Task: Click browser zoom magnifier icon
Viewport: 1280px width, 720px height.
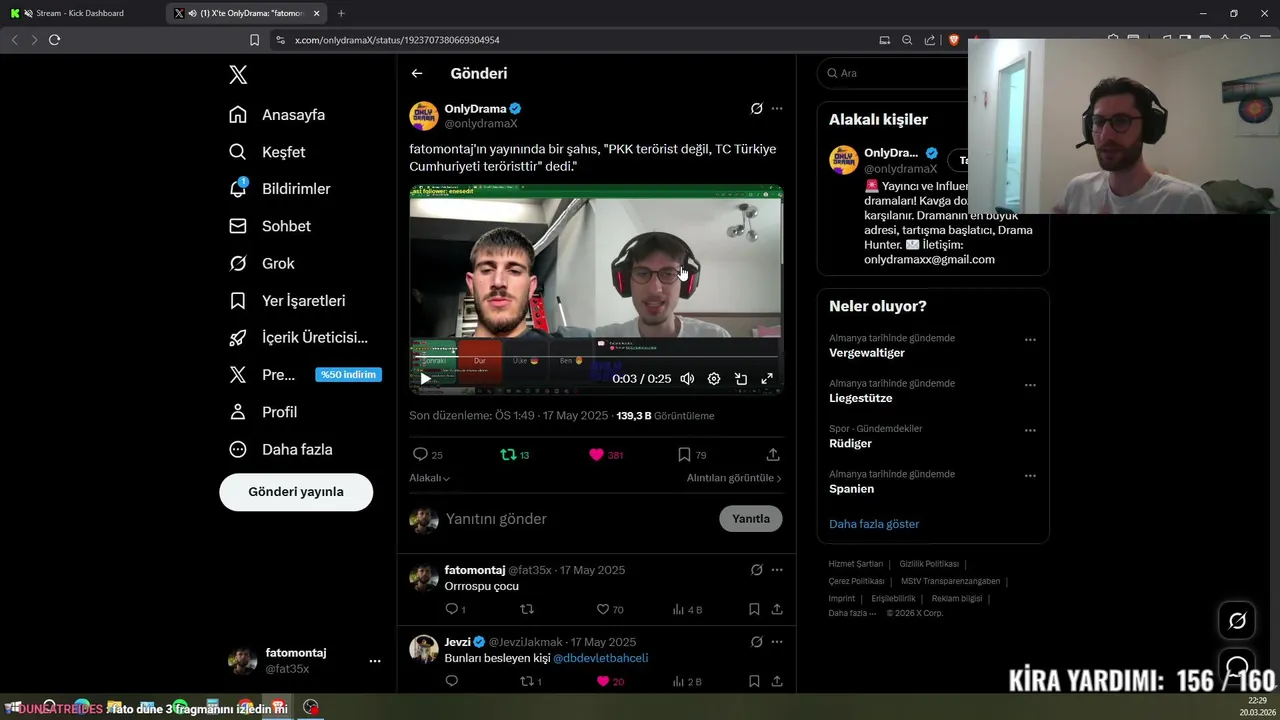Action: pyautogui.click(x=907, y=40)
